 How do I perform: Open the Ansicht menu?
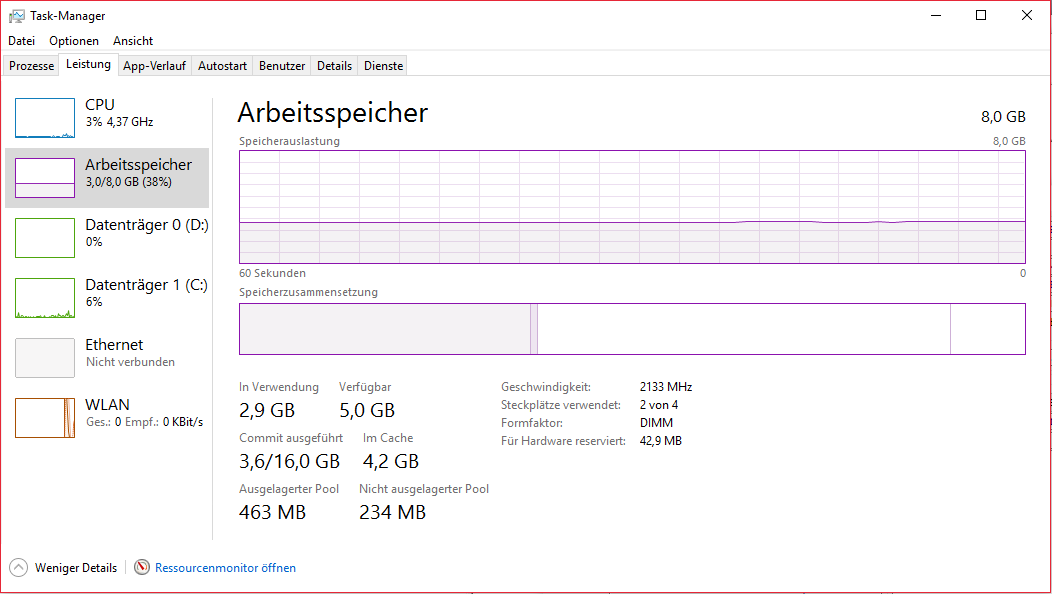(x=133, y=41)
